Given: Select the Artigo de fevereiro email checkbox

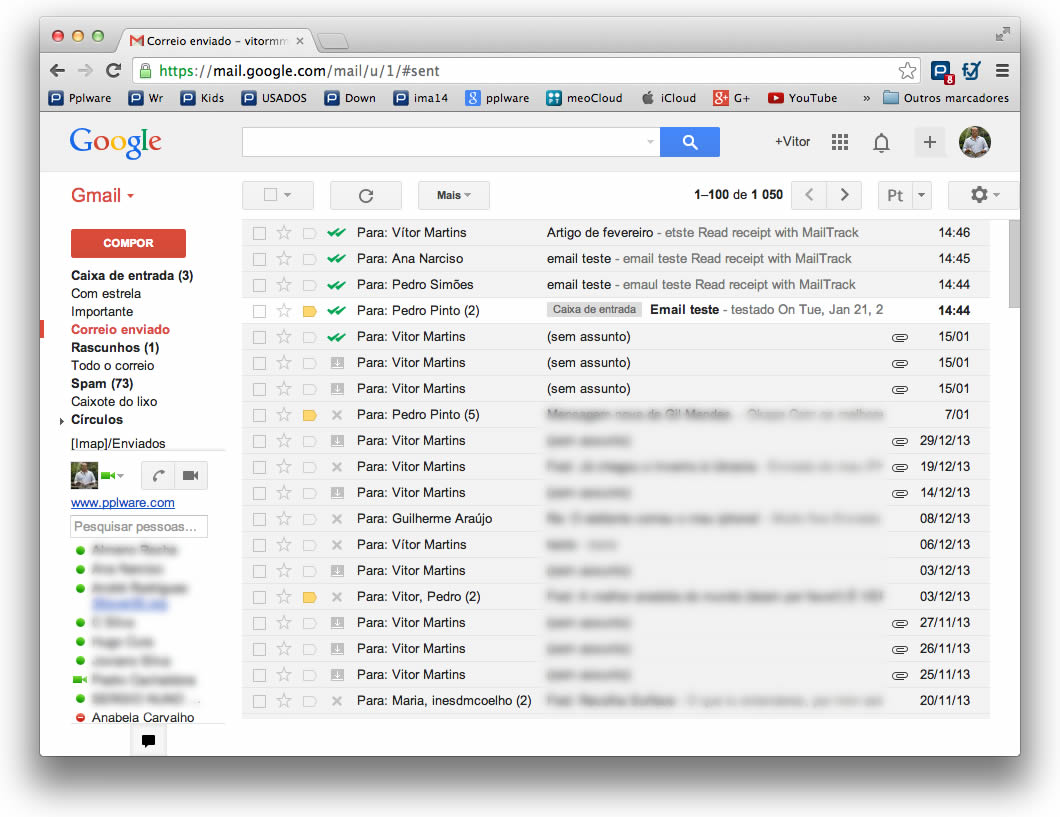Looking at the screenshot, I should [258, 232].
